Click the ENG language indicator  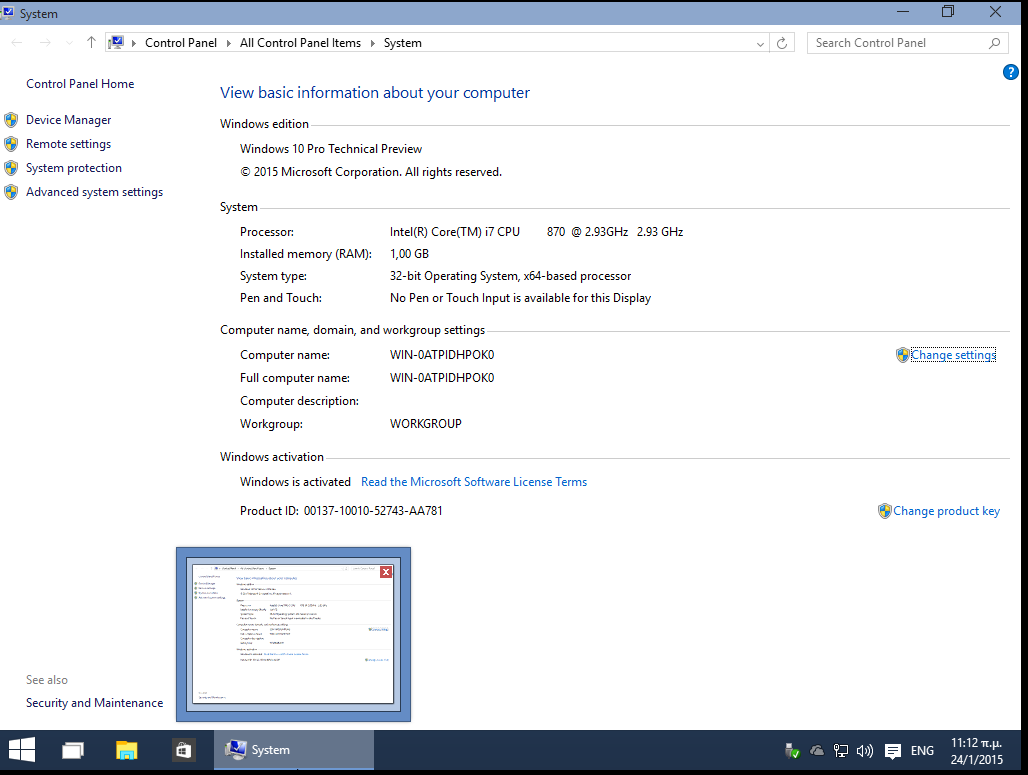pos(922,751)
